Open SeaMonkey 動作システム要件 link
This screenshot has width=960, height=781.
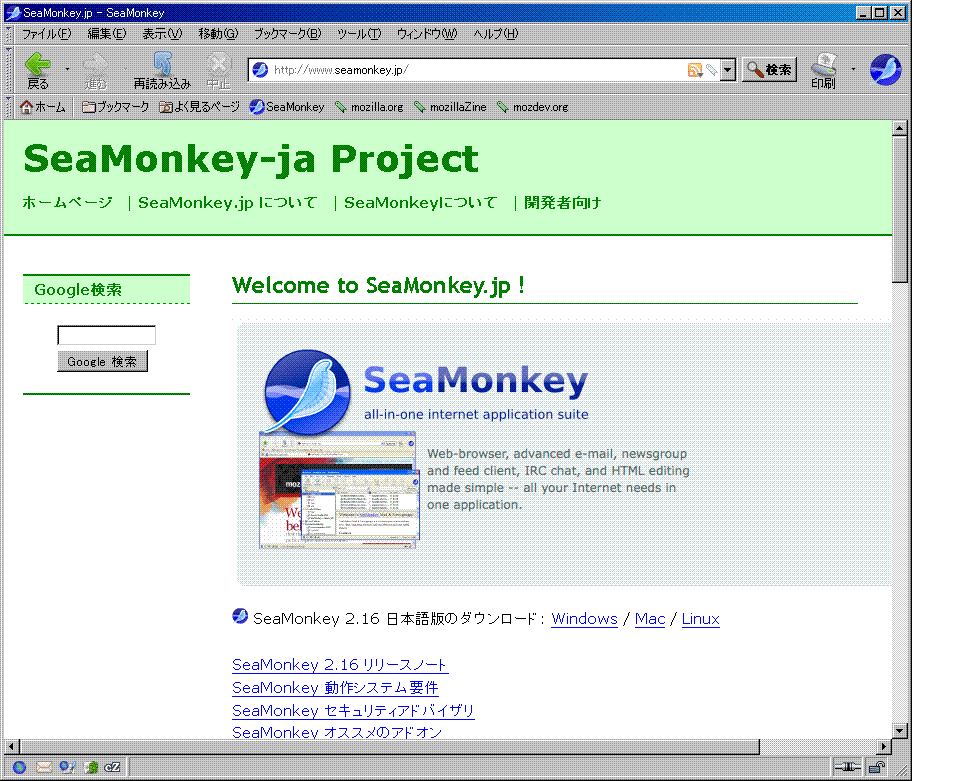click(335, 688)
